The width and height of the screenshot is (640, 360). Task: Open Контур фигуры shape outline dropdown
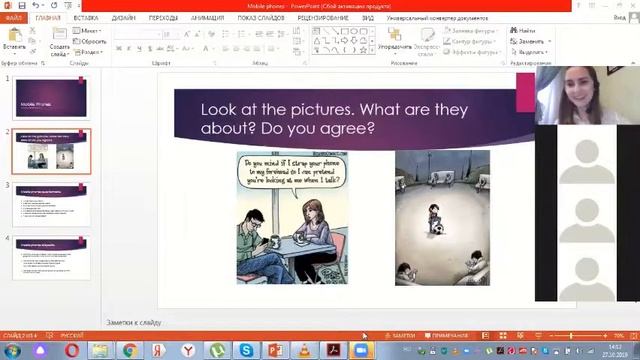(x=469, y=41)
